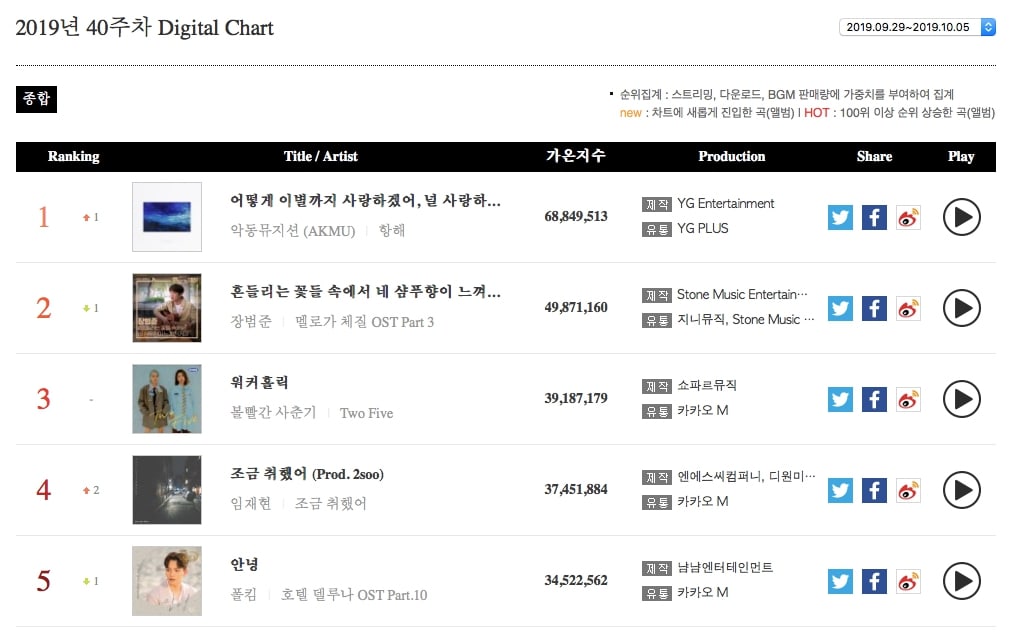The image size is (1017, 638).
Task: Share 워커홀릭 on Weibo
Action: pos(908,399)
